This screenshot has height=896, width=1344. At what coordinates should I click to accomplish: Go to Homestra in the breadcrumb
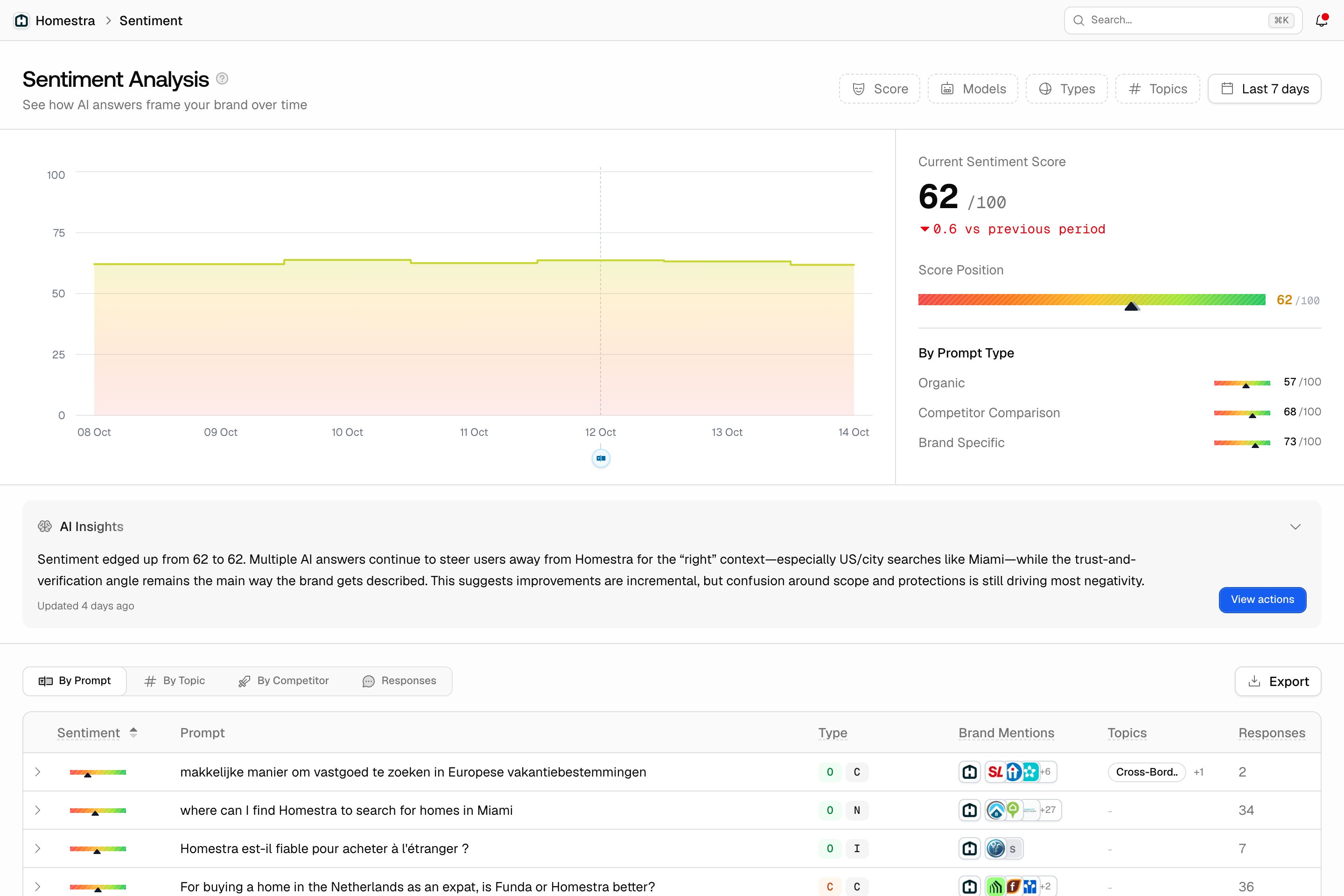coord(65,21)
